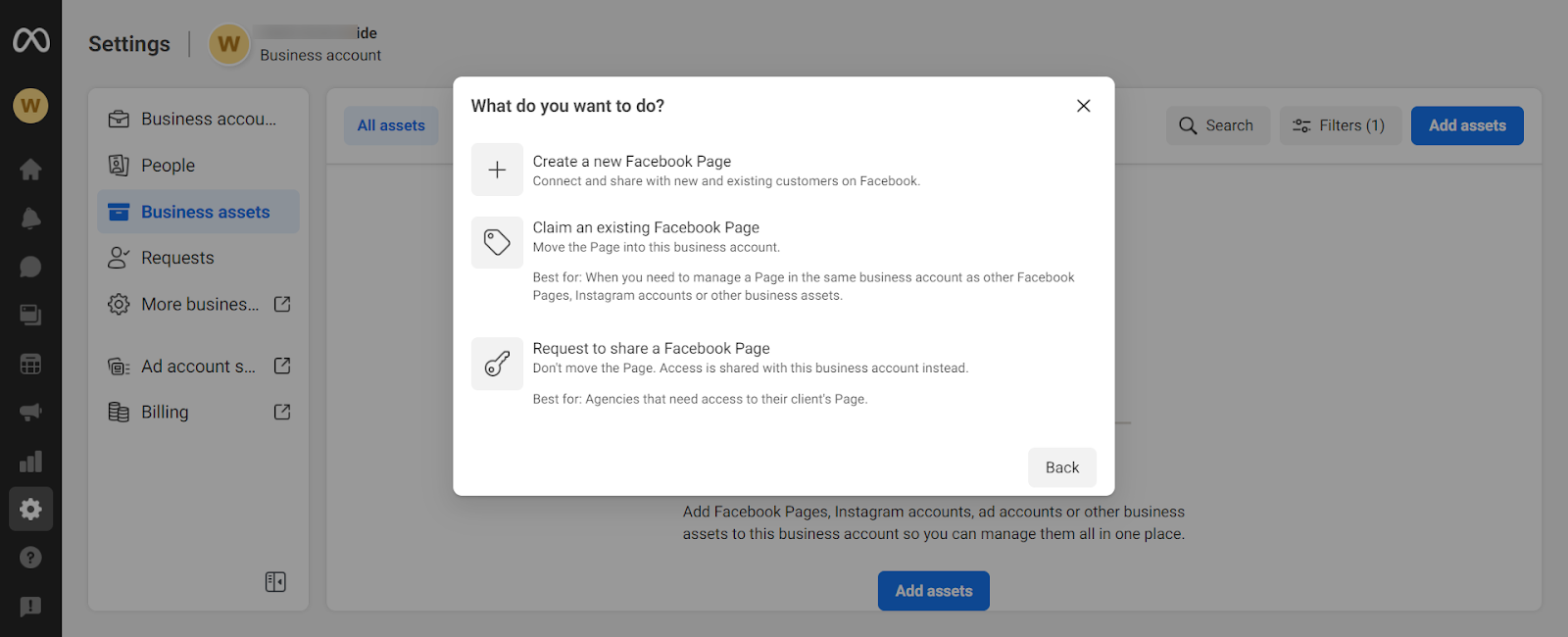
Task: Switch to All assets tab
Action: click(x=391, y=125)
